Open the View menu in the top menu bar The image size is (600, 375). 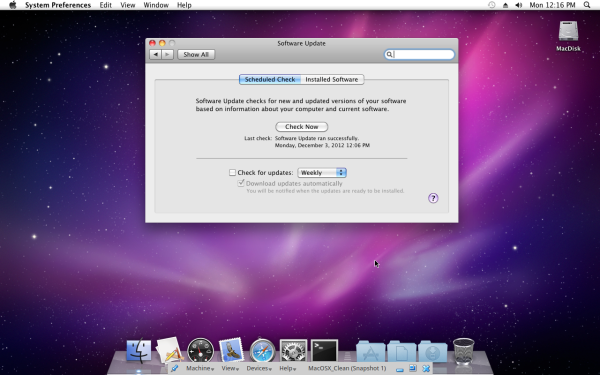point(127,5)
